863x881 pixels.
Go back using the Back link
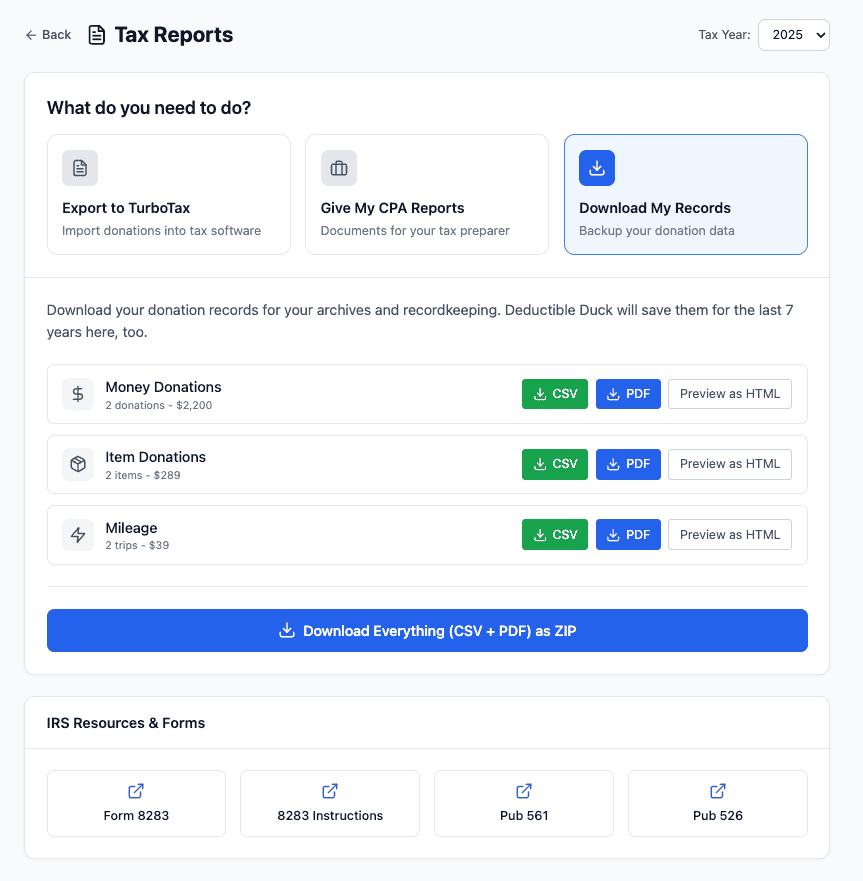pos(48,35)
